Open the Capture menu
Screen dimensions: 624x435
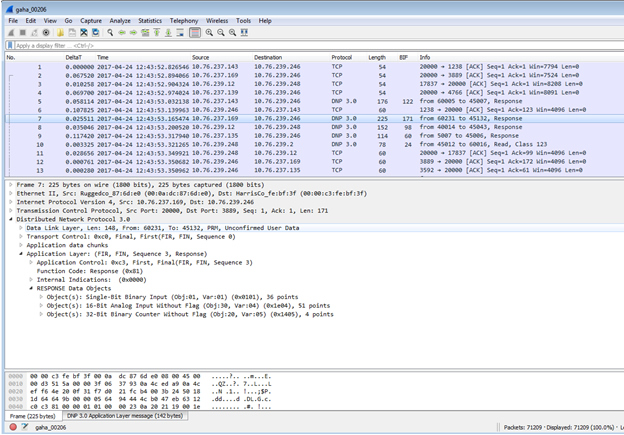tap(91, 21)
